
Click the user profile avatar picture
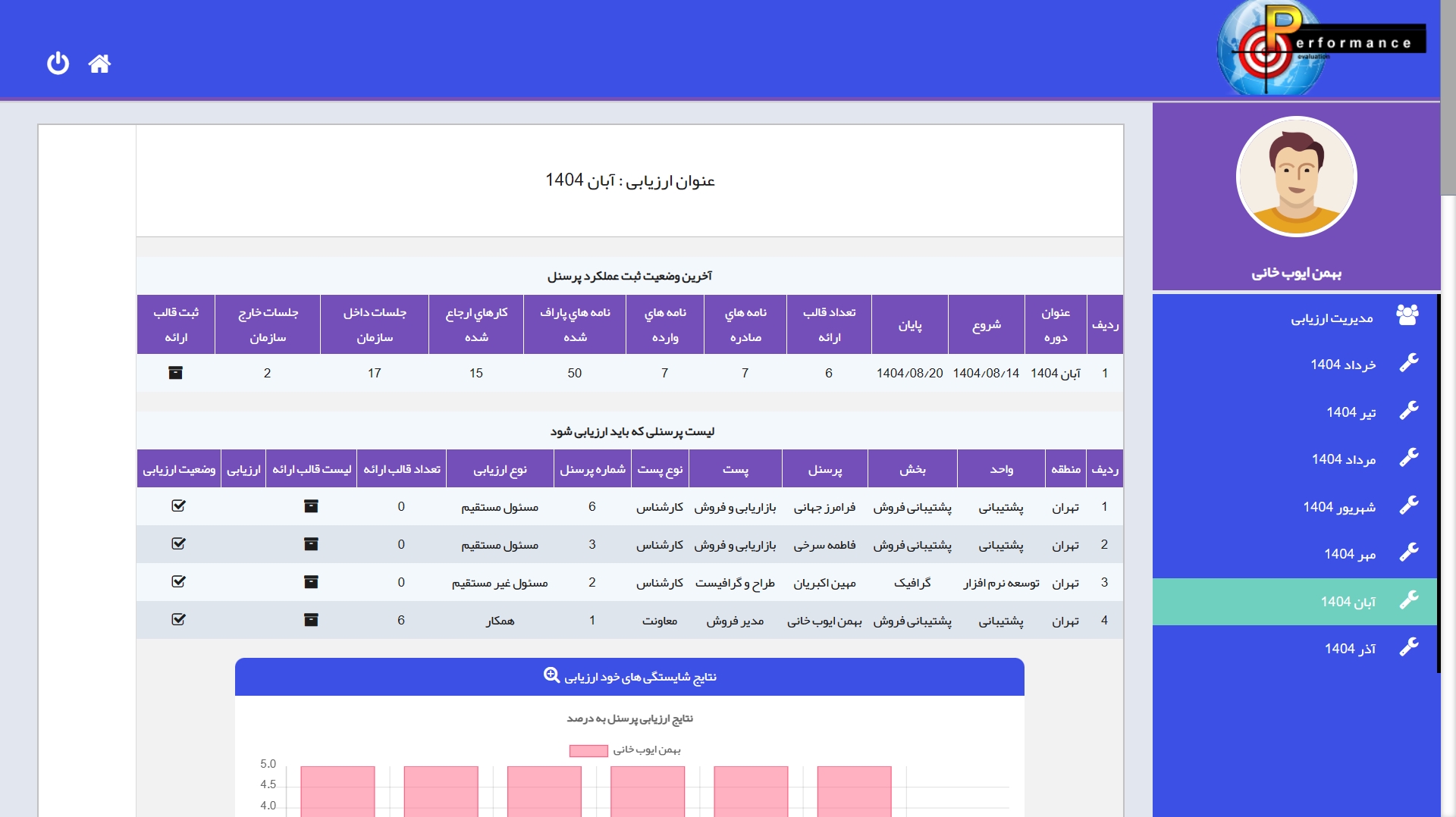point(1296,177)
